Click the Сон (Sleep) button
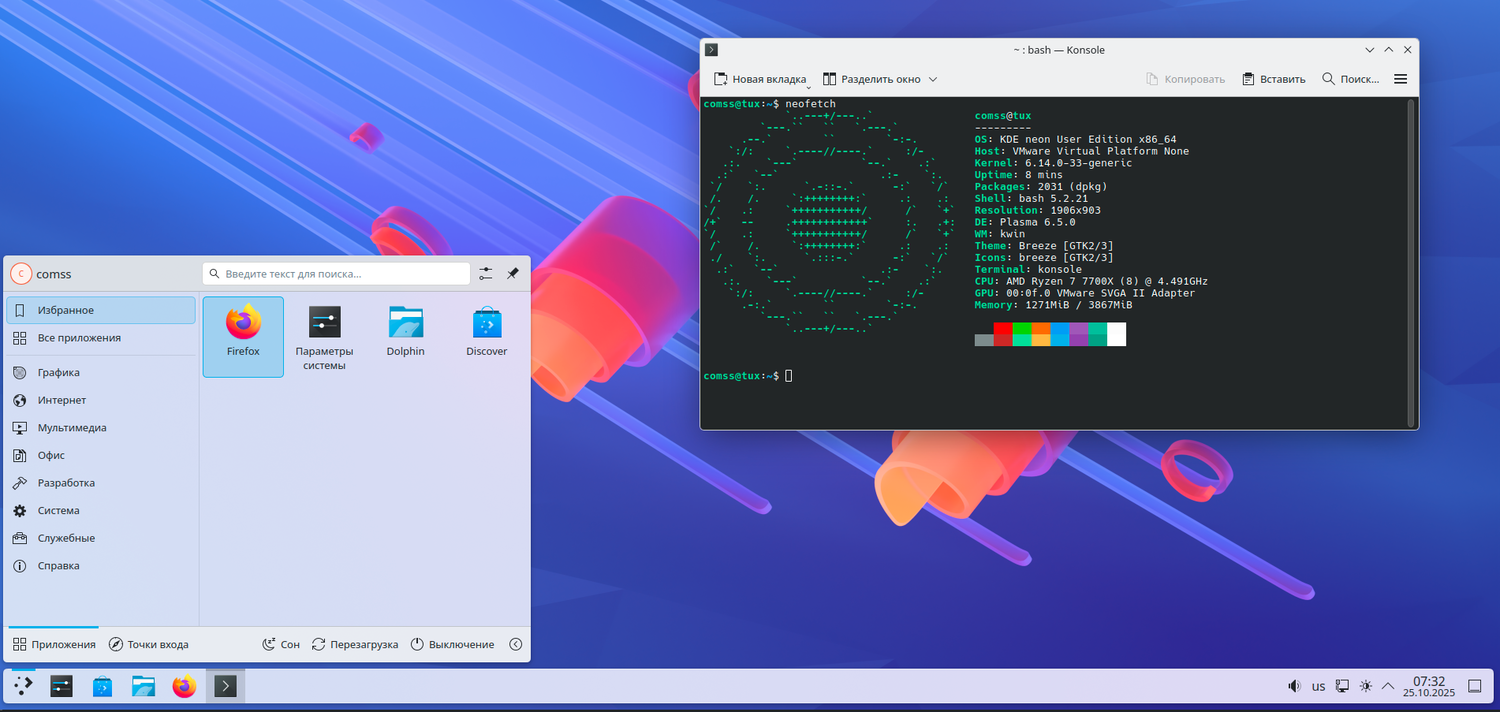Screen dimensions: 1500x712 pyautogui.click(x=281, y=644)
